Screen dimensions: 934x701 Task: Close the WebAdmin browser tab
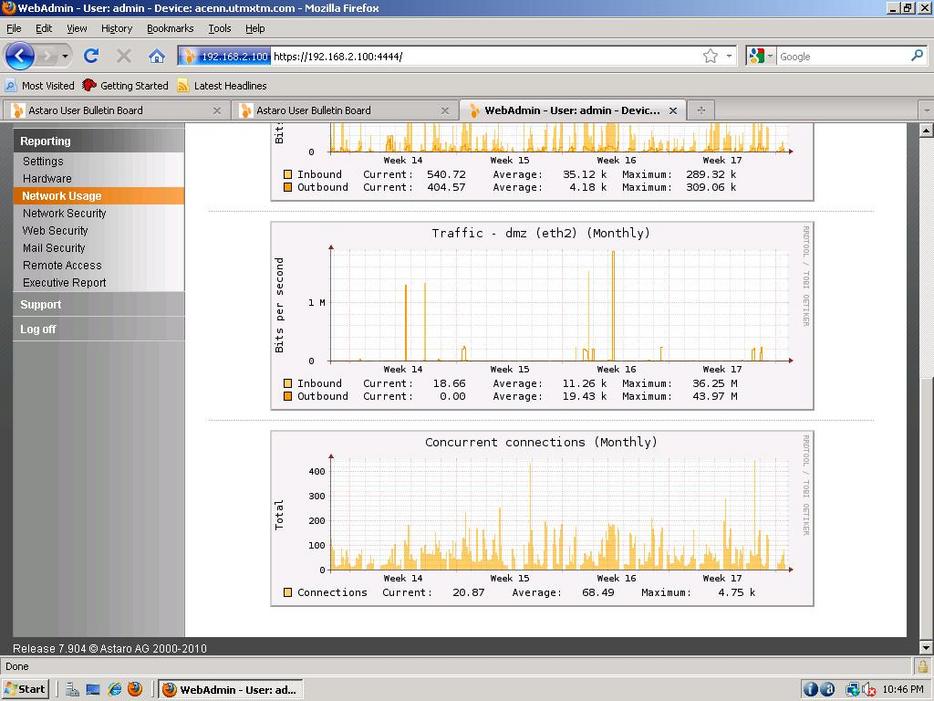coord(673,110)
